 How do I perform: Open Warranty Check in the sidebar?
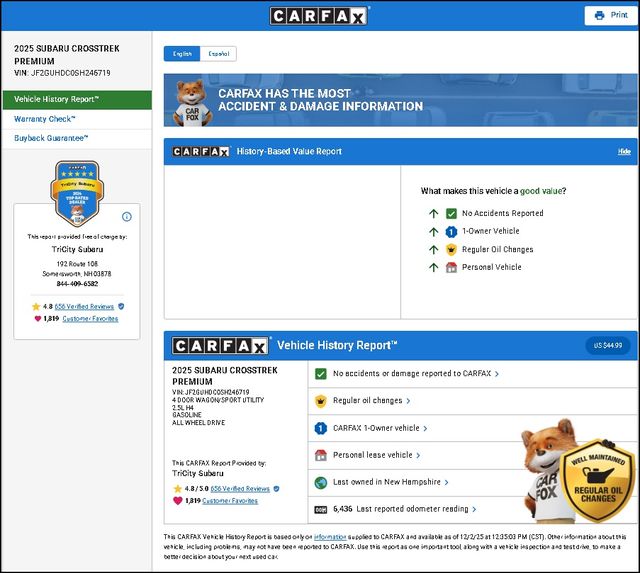(45, 119)
